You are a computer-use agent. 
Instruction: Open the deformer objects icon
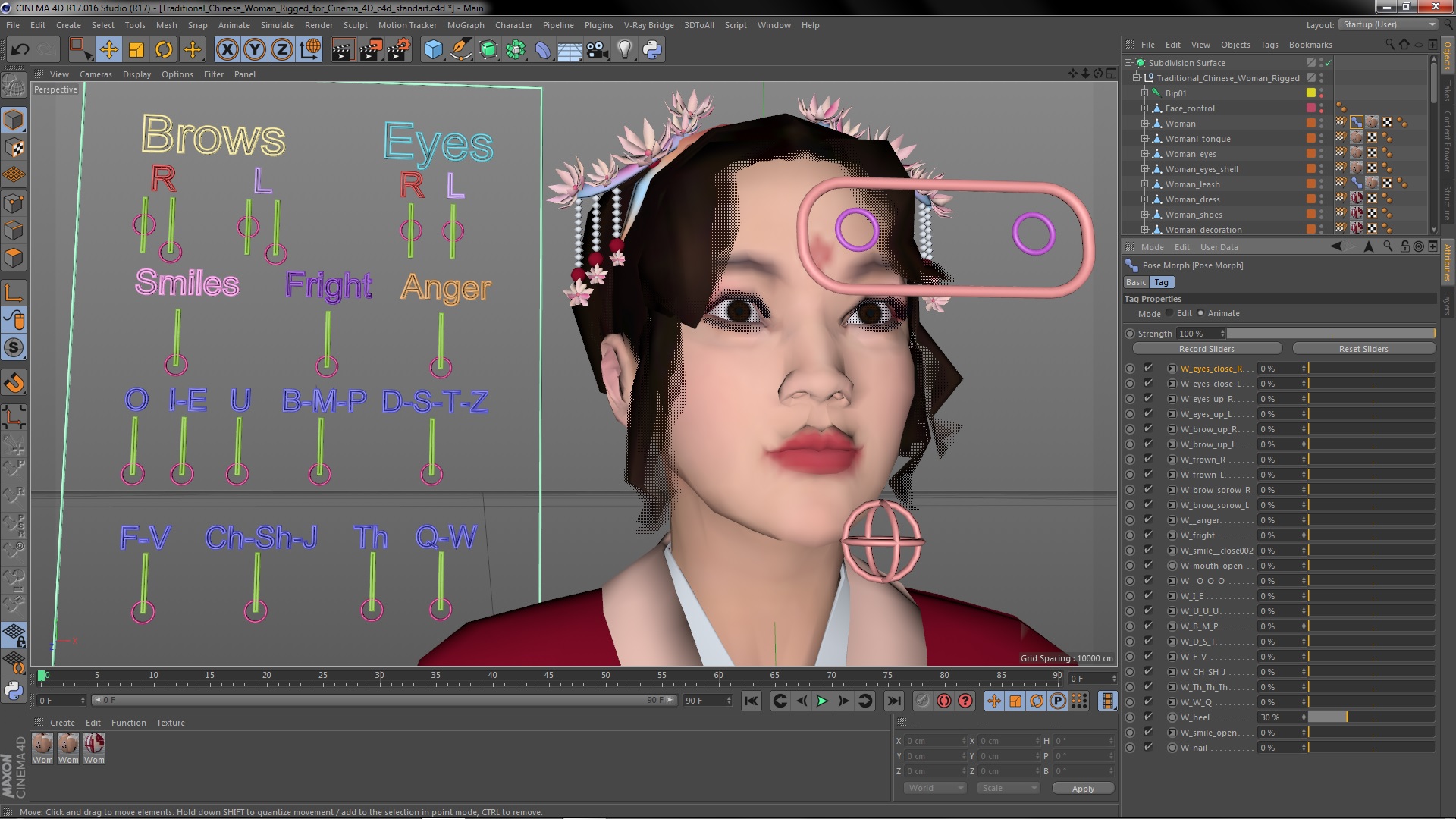[543, 50]
